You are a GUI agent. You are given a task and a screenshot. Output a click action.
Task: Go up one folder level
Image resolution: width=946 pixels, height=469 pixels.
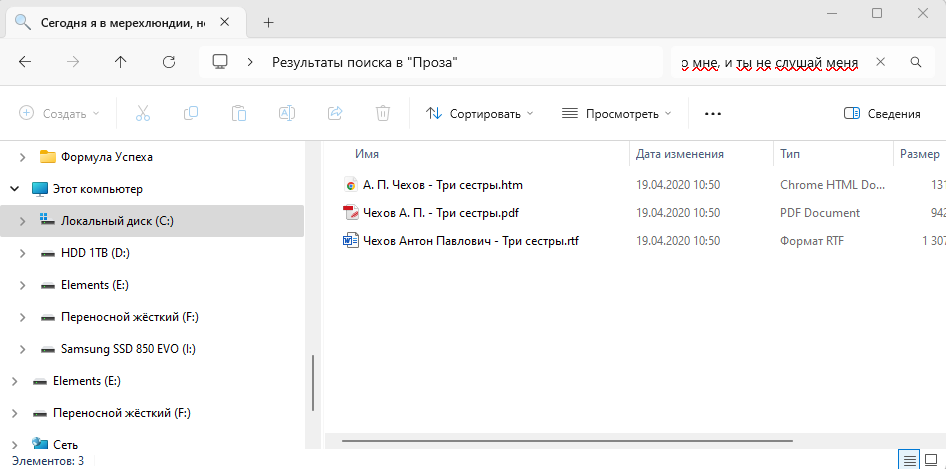(x=121, y=62)
